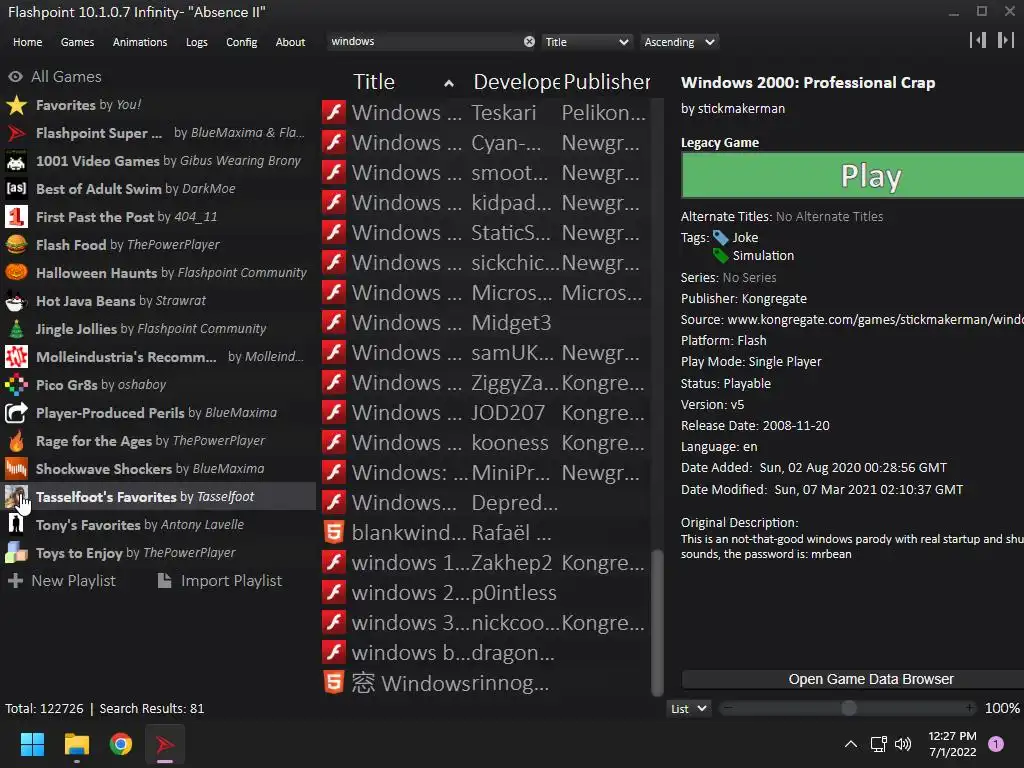
Task: Click the green Play button
Action: tap(852, 176)
